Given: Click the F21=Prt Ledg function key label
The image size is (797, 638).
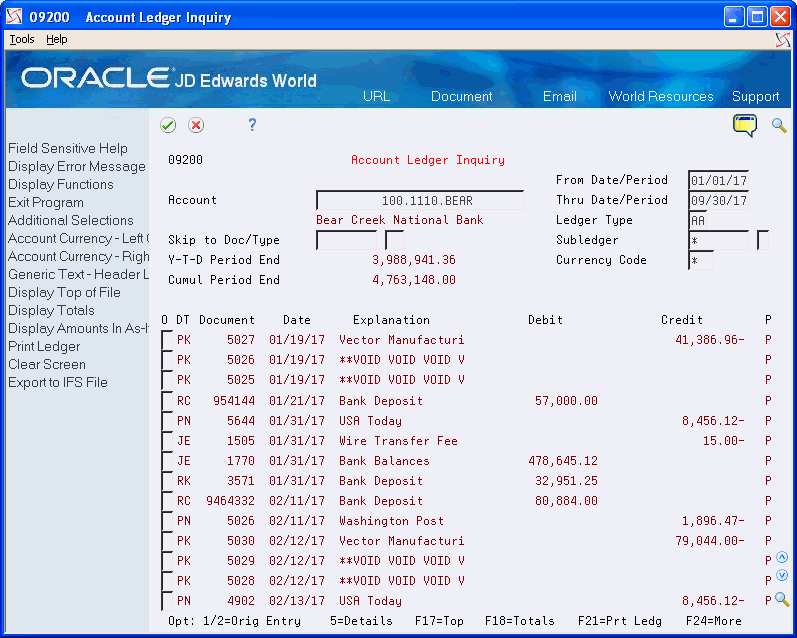Looking at the screenshot, I should tap(620, 621).
